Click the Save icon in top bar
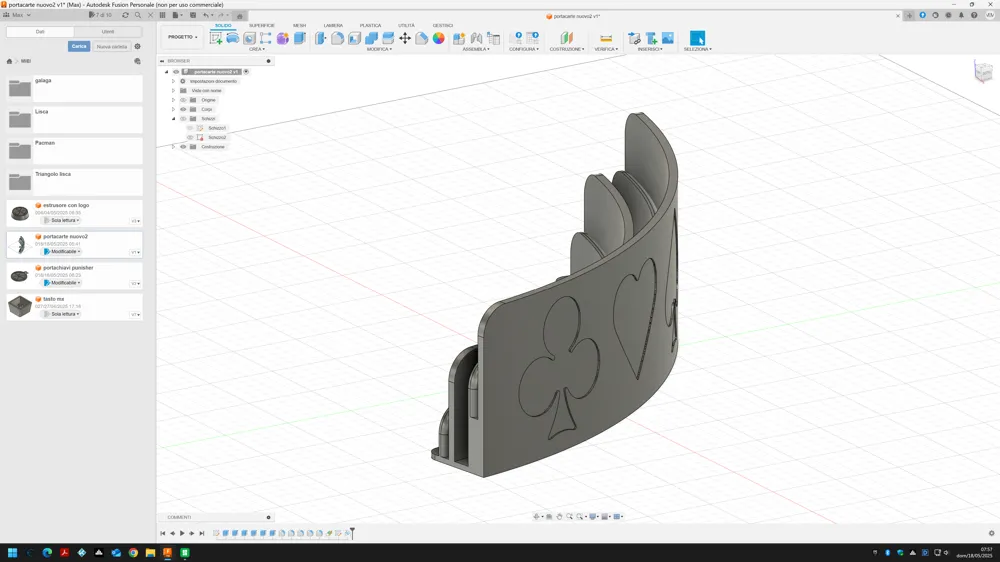This screenshot has height=562, width=1000. point(193,15)
